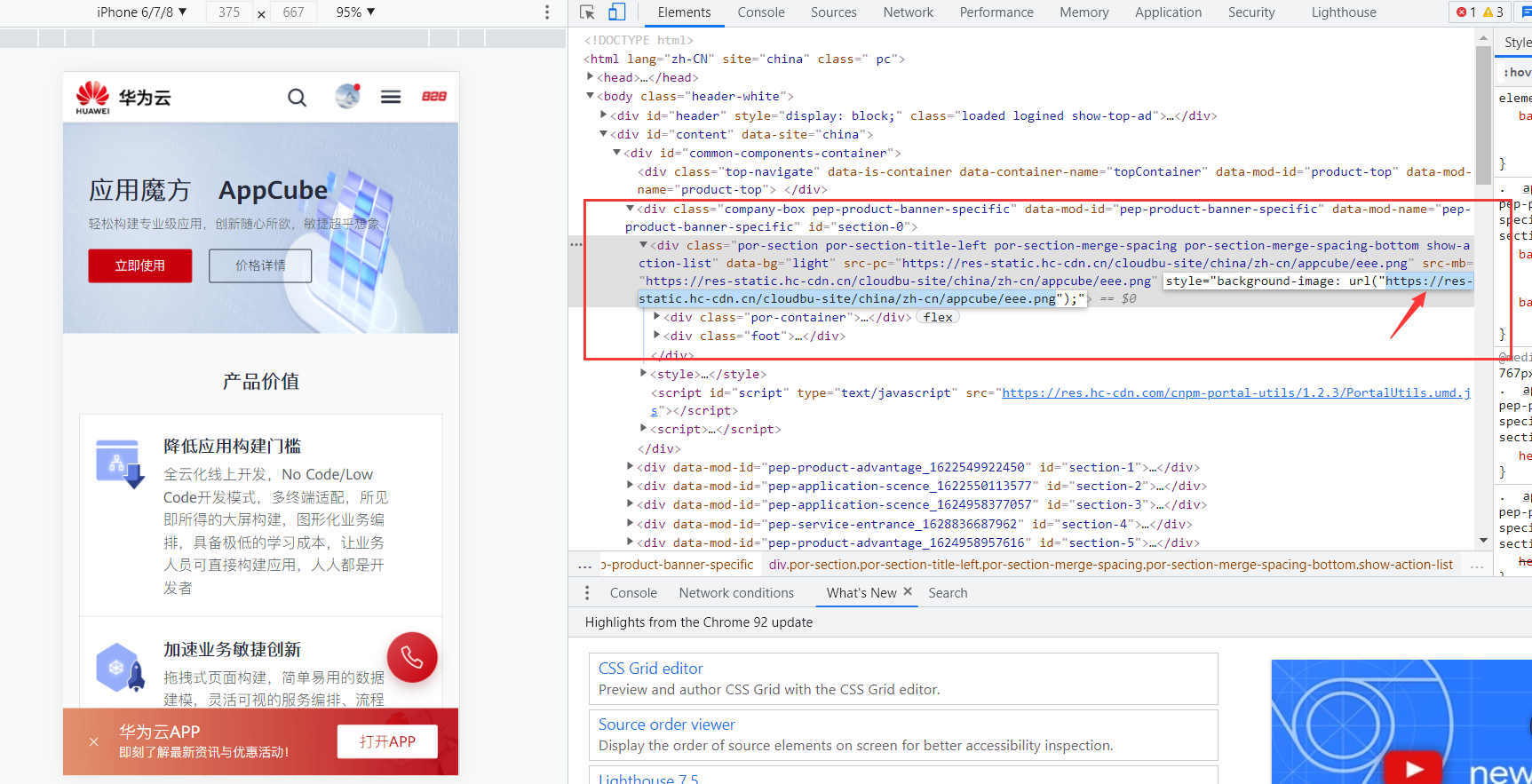Open the hamburger menu on mobile page
This screenshot has height=784, width=1532.
(x=391, y=97)
